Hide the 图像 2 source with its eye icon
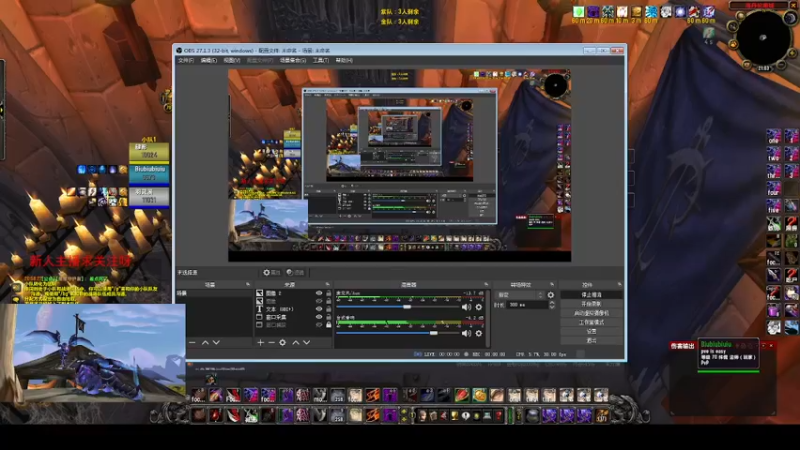Viewport: 800px width, 450px height. (319, 293)
